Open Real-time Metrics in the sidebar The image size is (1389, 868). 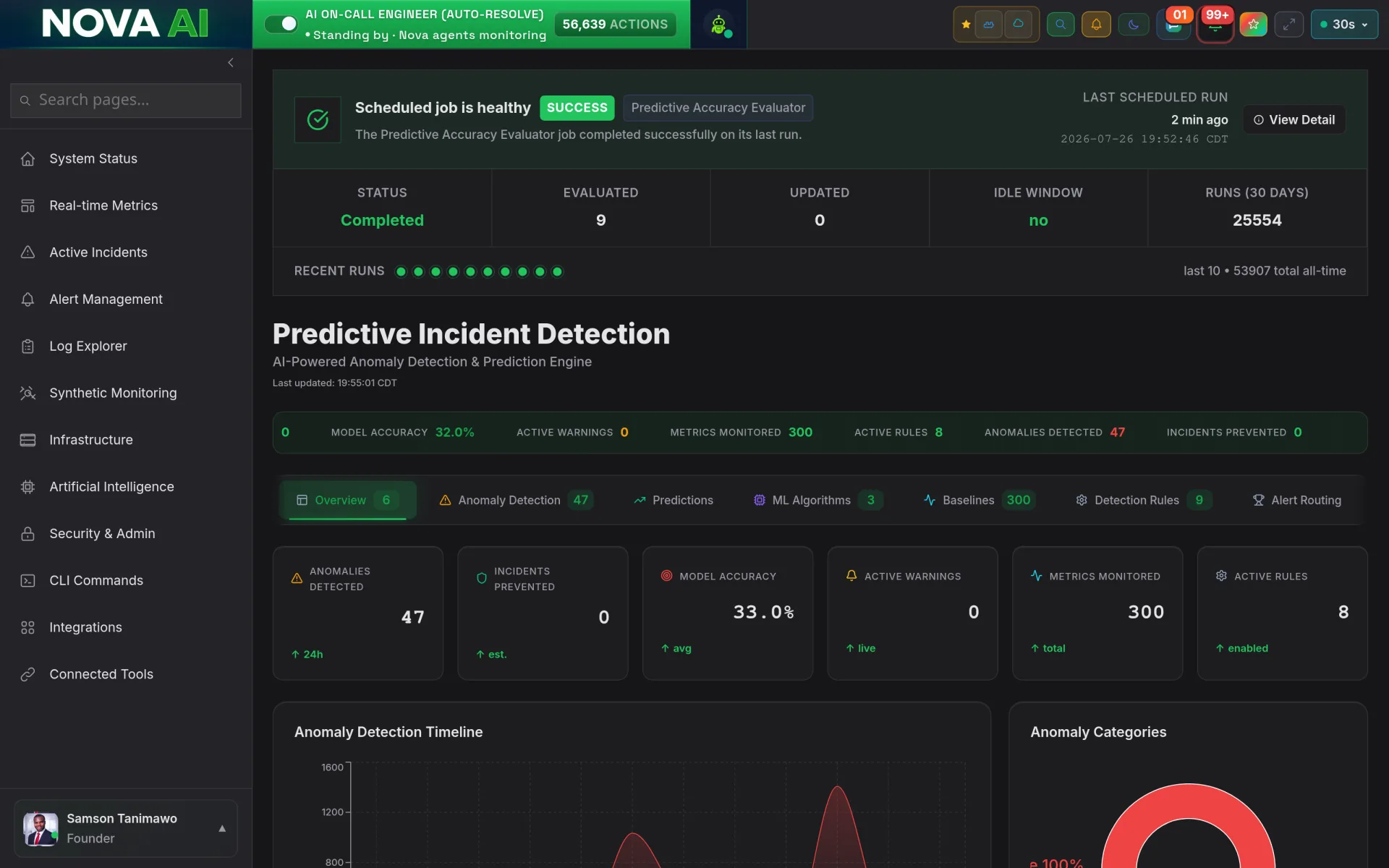coord(126,205)
